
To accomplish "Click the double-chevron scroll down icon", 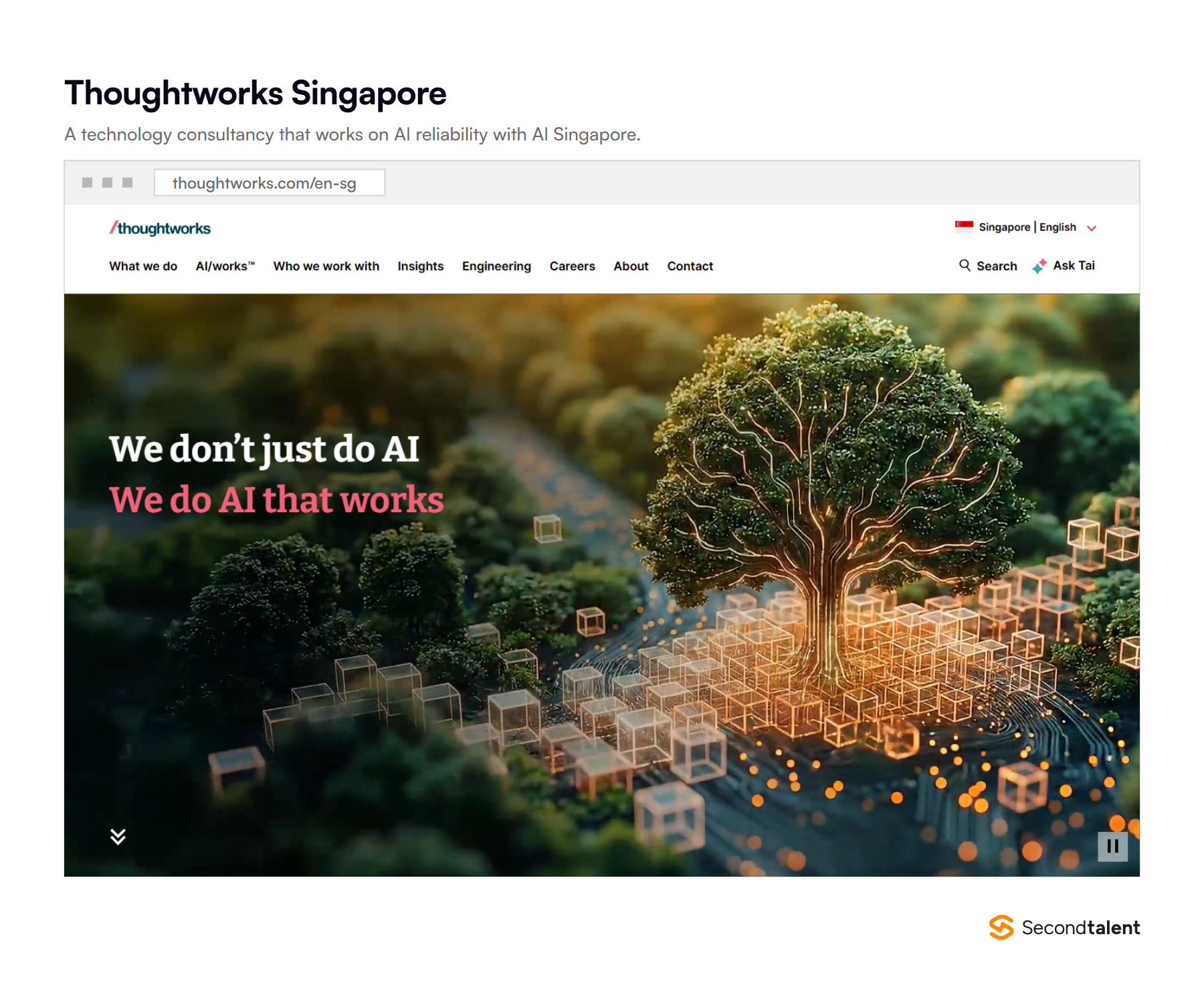I will (x=118, y=837).
